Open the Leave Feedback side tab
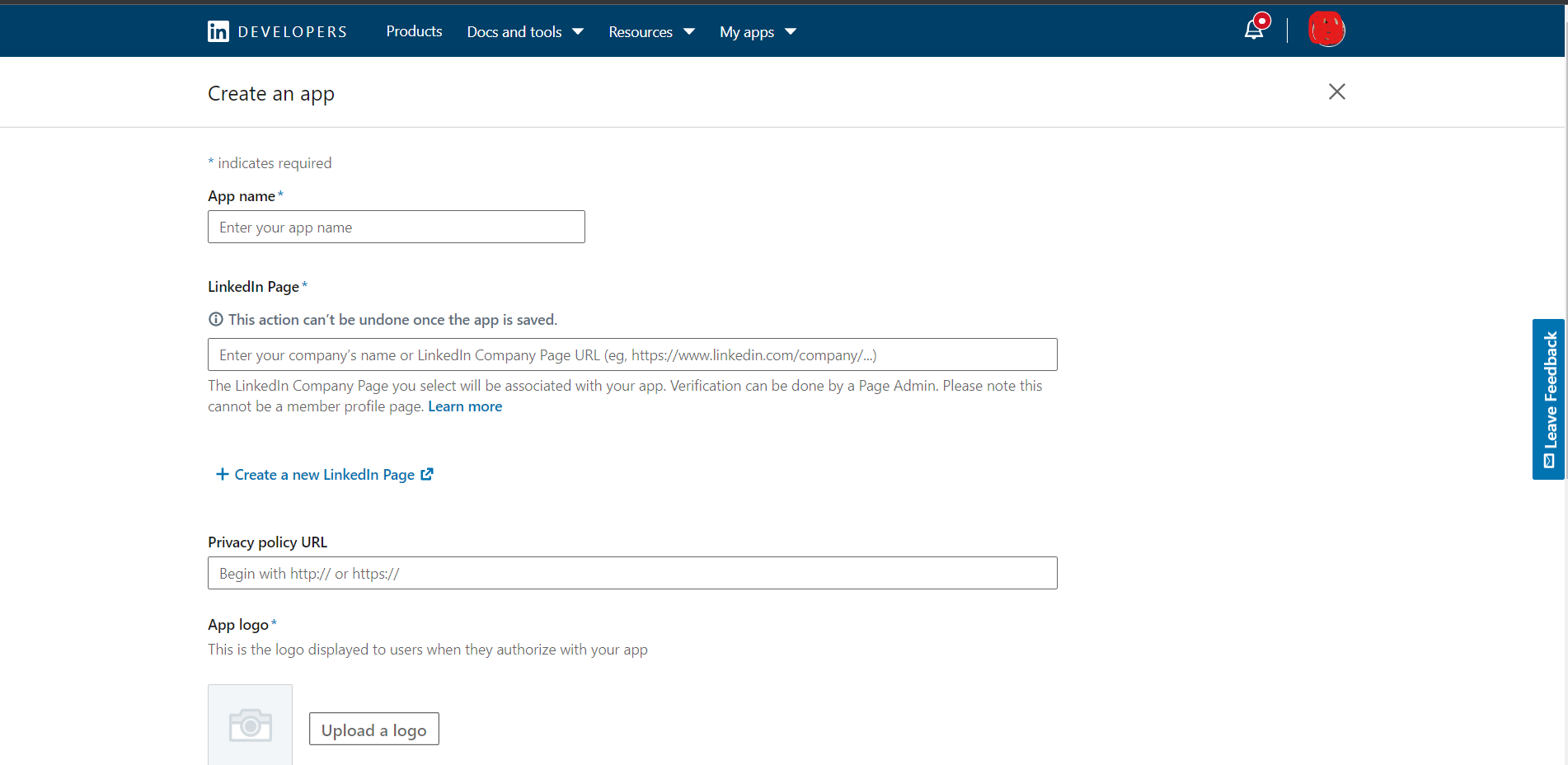The image size is (1568, 765). click(1549, 399)
